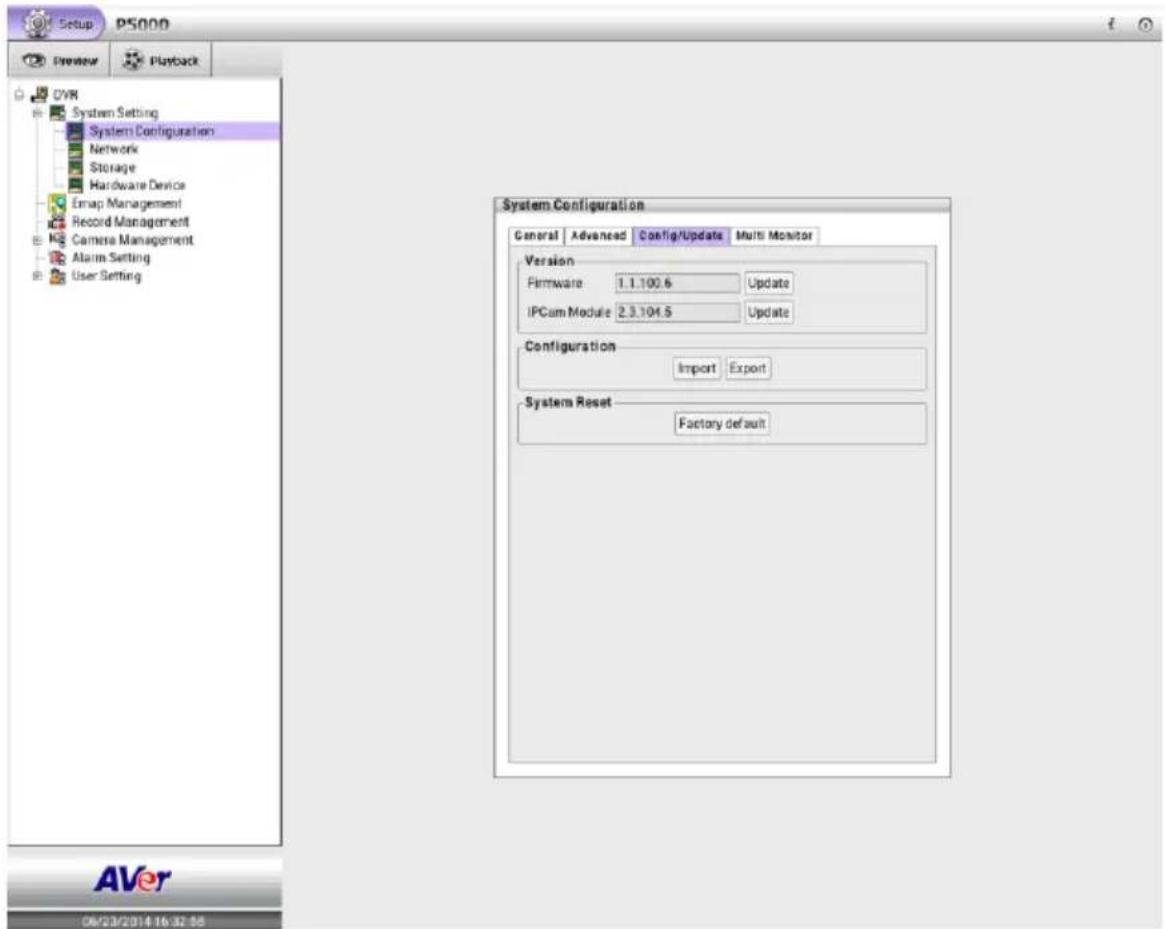Click the date and time status text
This screenshot has width=1165, height=929.
tap(143, 922)
